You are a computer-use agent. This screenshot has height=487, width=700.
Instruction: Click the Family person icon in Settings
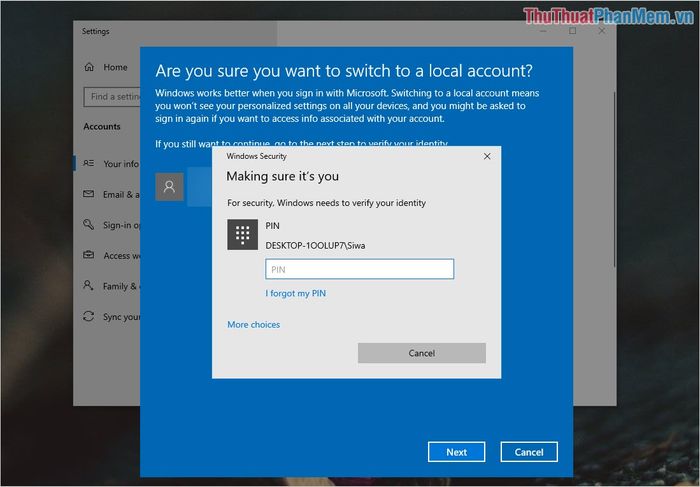tap(89, 286)
